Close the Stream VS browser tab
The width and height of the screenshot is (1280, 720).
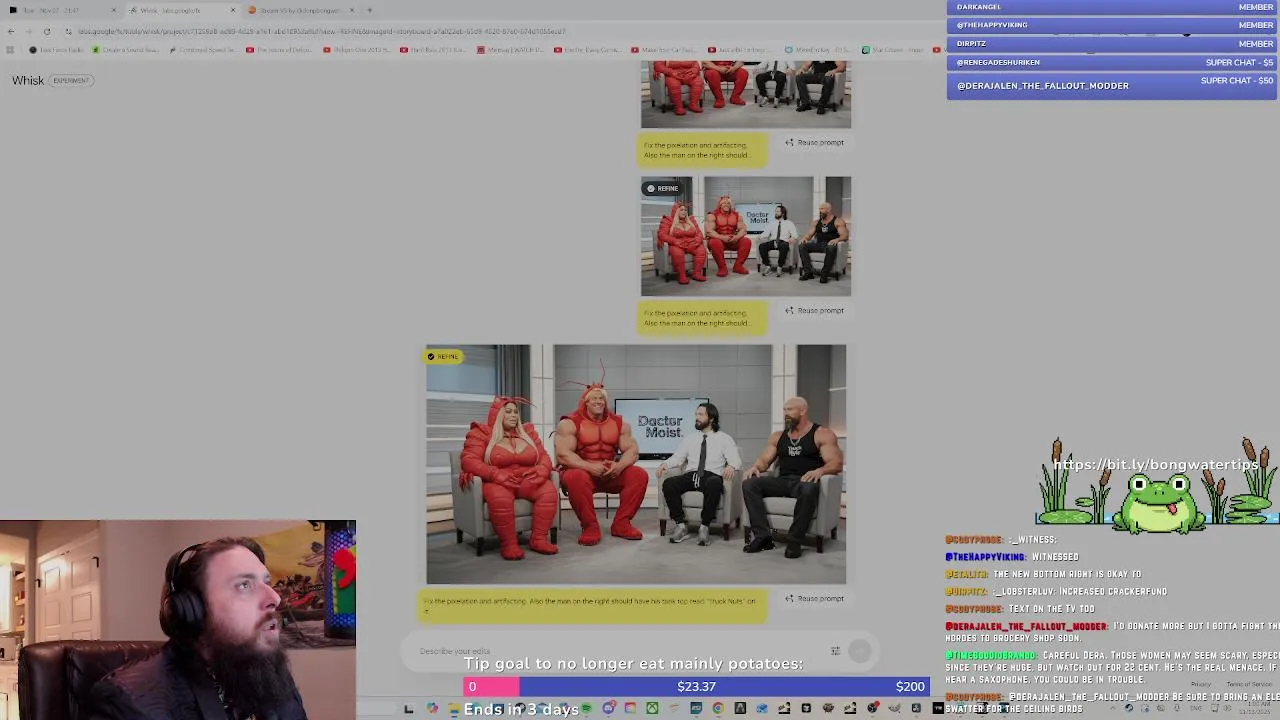[352, 10]
